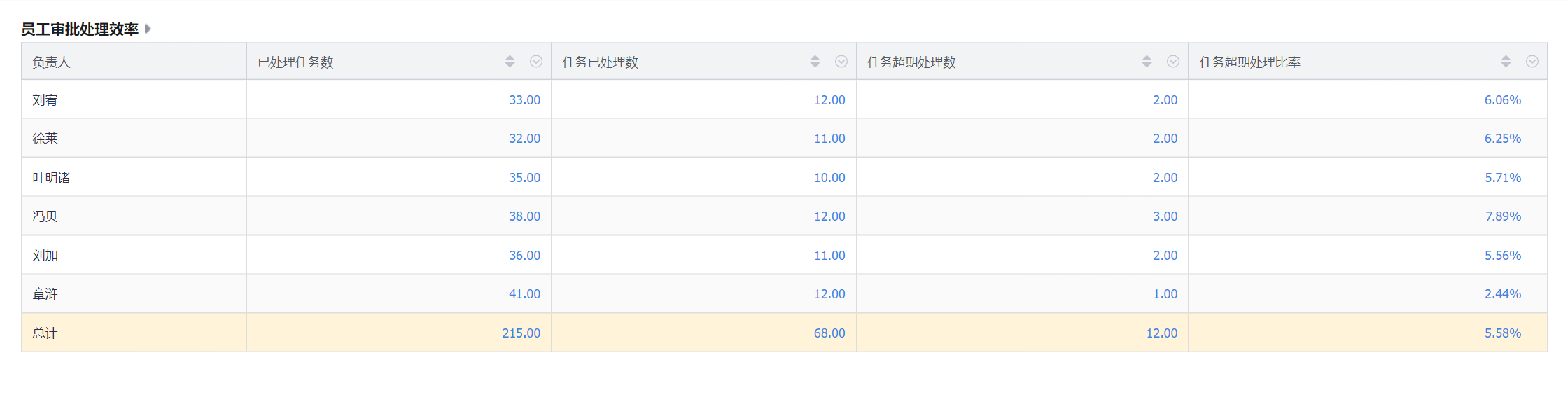Screen dimensions: 1568x395
Task: Click 2.00 超期处理数 for 徐莱
Action: tap(1165, 139)
